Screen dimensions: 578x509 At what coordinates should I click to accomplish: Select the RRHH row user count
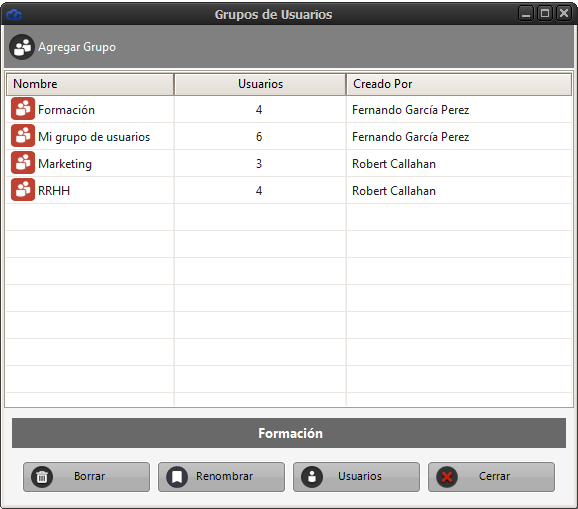click(259, 191)
